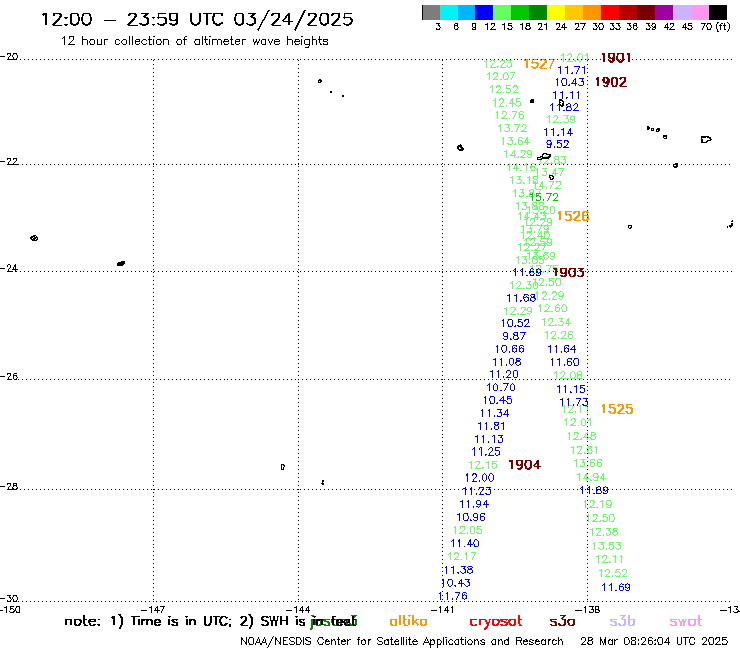
Task: Click the 'NOAA/NESDIS Center for Satellite Applications and Research' credit
Action: point(402,642)
